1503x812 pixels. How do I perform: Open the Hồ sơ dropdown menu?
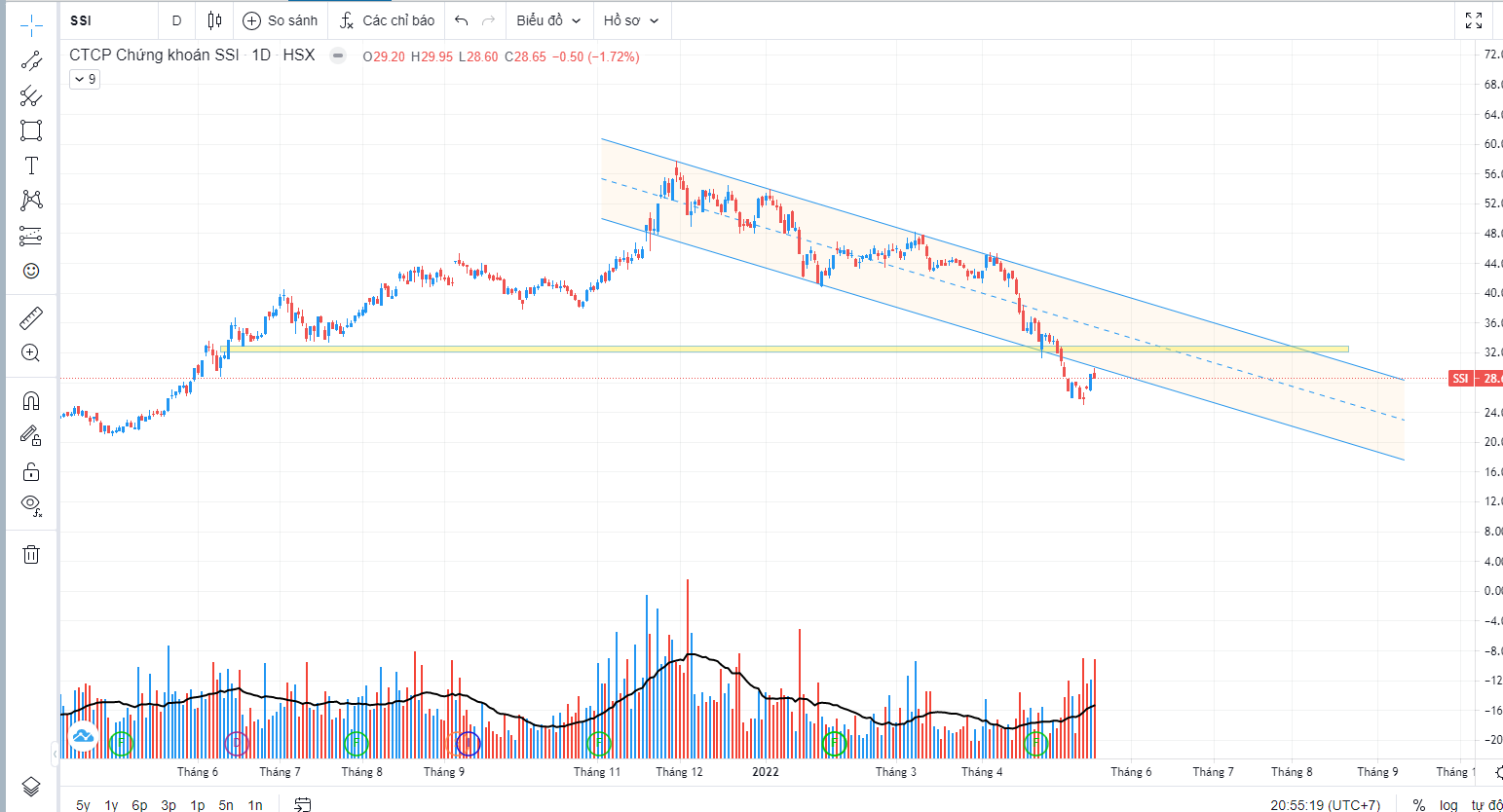(x=631, y=20)
